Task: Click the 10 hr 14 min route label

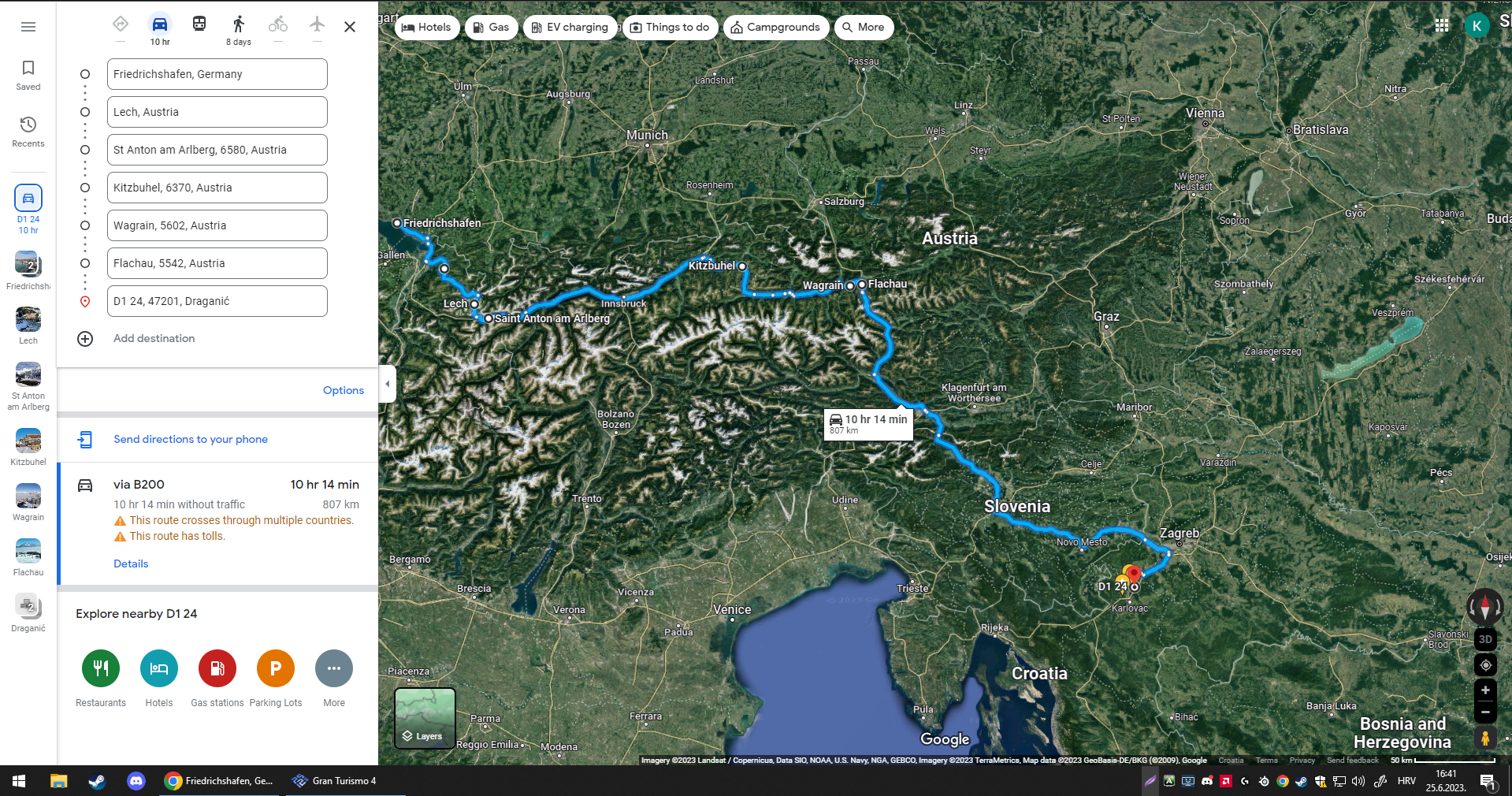Action: pos(869,424)
